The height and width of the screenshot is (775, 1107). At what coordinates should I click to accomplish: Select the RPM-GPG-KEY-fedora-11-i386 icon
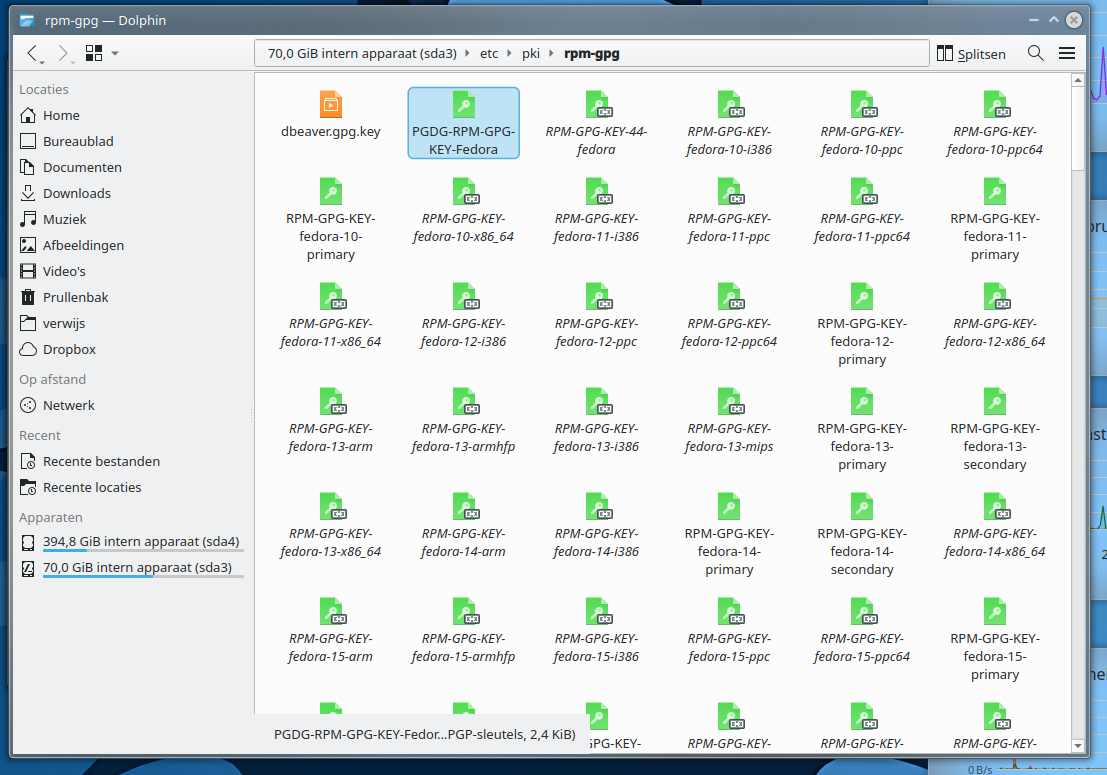(x=597, y=191)
